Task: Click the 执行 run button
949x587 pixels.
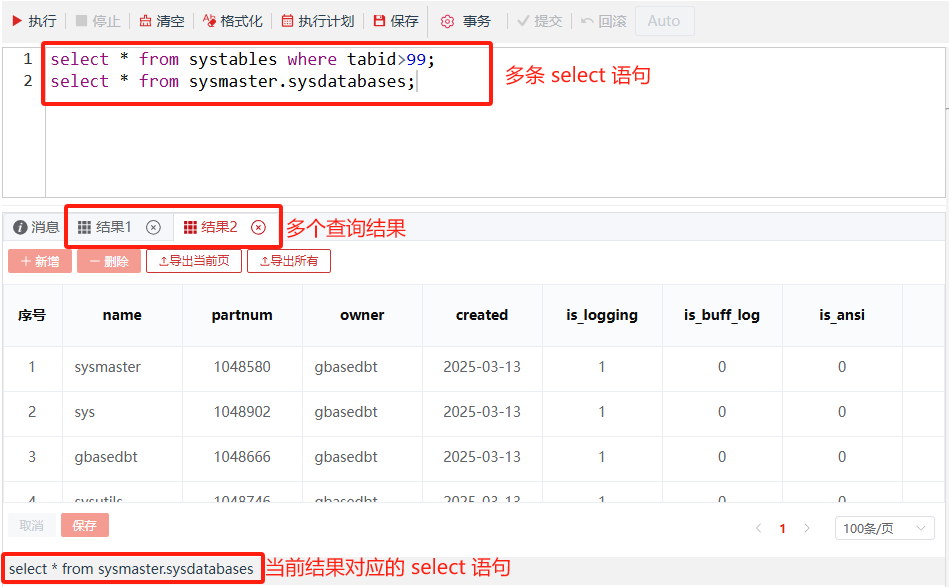Action: point(34,21)
